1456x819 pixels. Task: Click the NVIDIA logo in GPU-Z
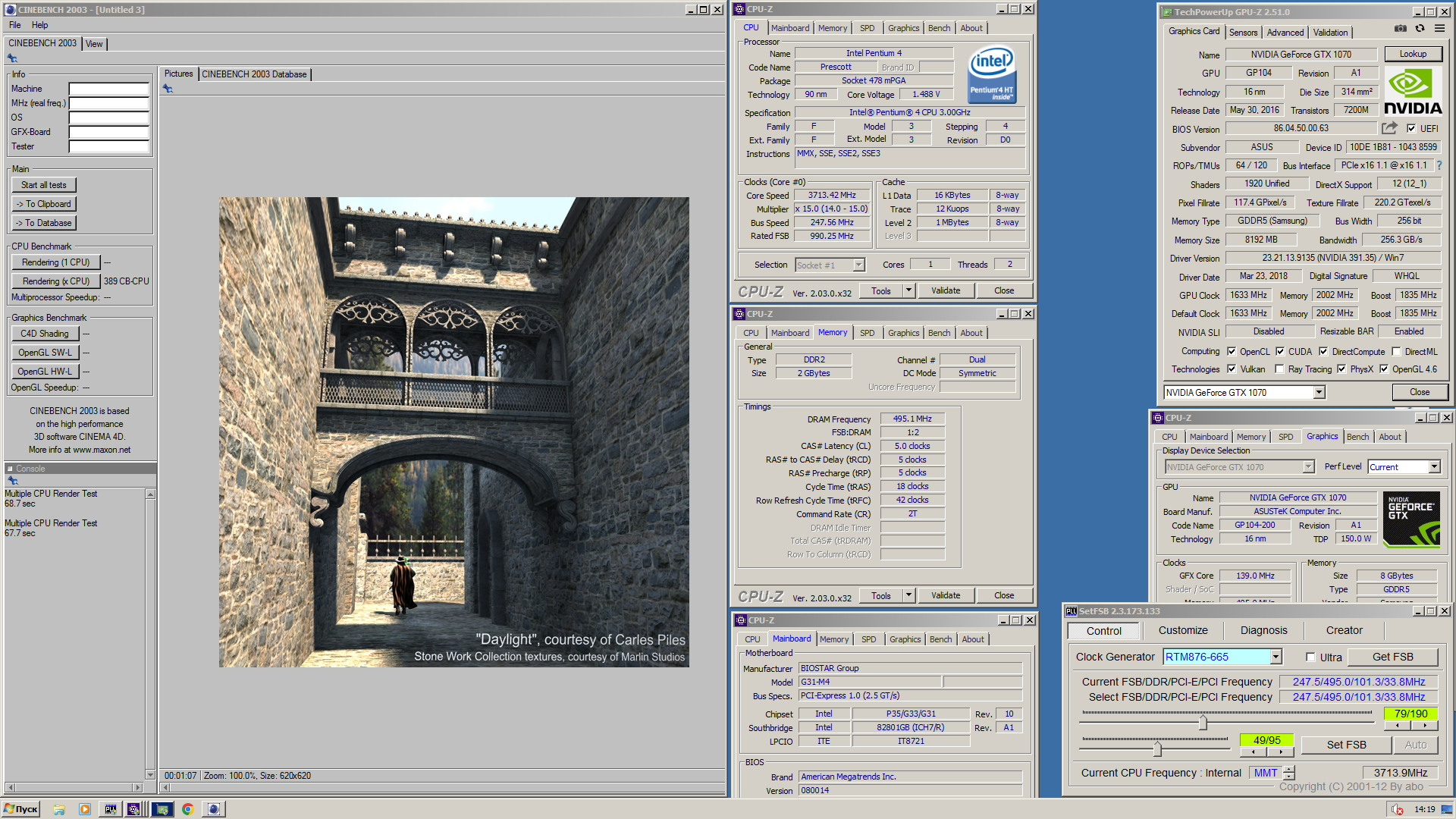[x=1413, y=91]
